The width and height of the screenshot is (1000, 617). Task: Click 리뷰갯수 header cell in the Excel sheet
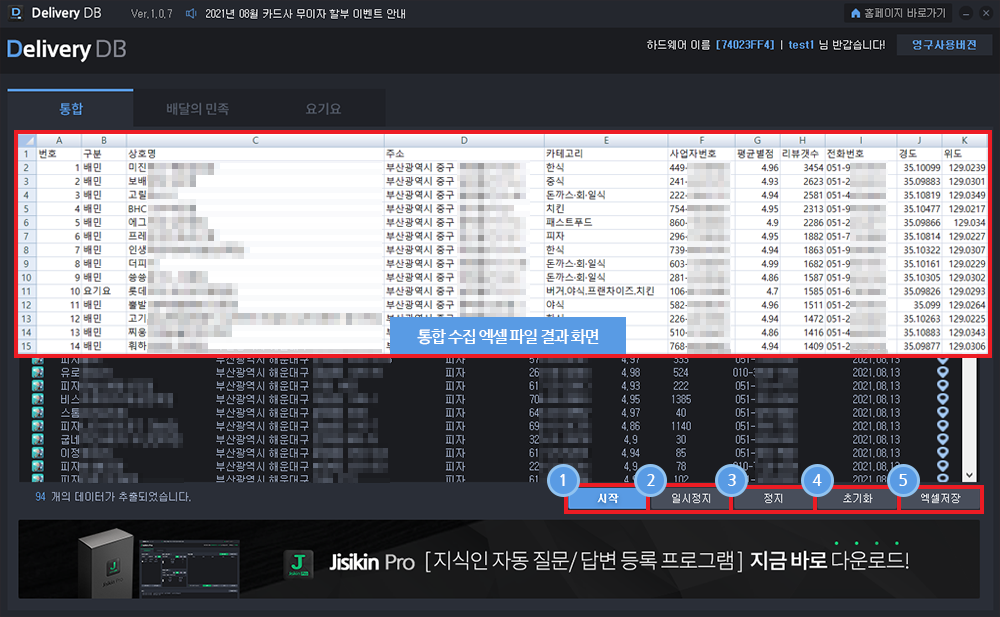tap(800, 154)
